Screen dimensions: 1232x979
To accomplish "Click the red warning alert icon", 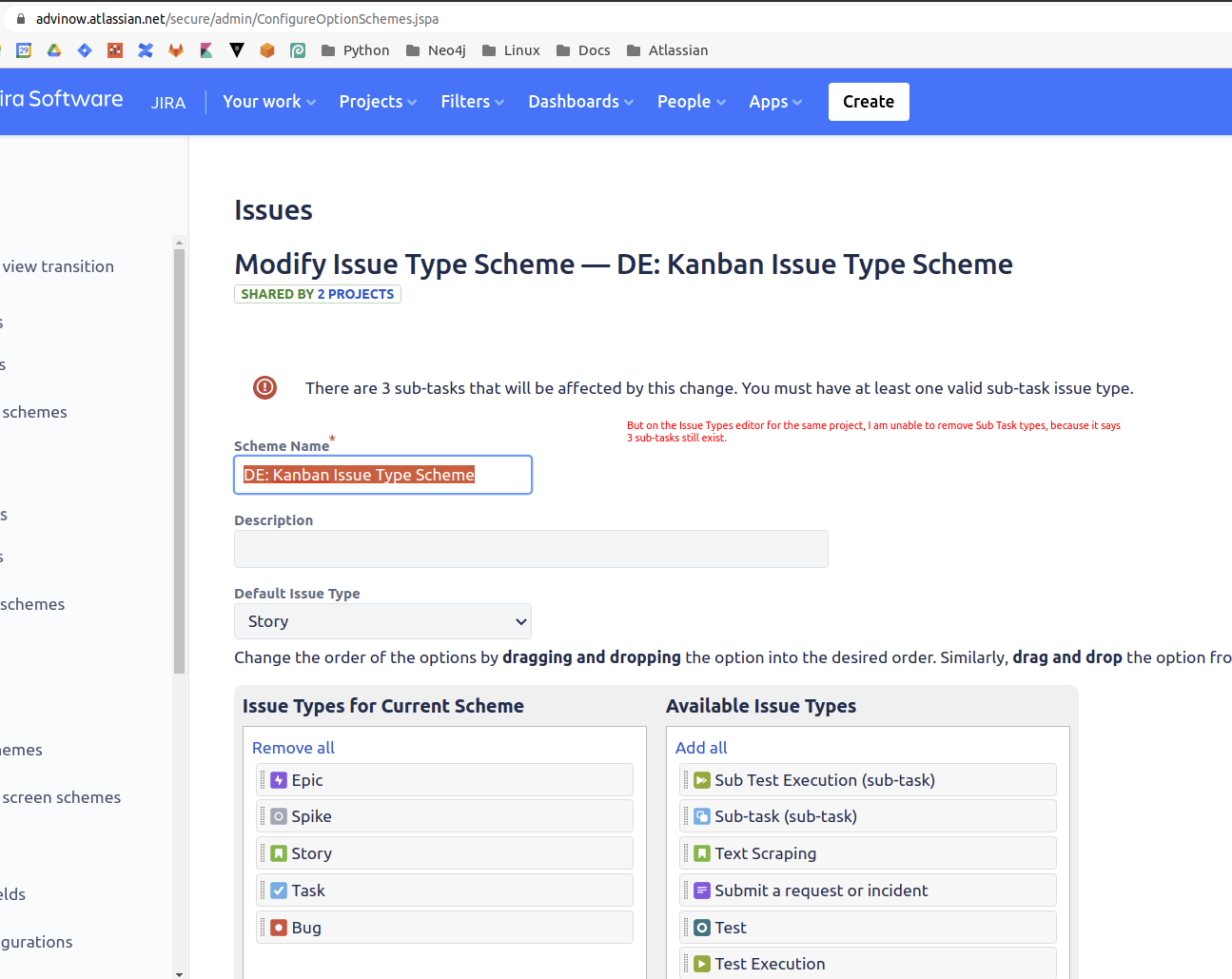I will 264,387.
